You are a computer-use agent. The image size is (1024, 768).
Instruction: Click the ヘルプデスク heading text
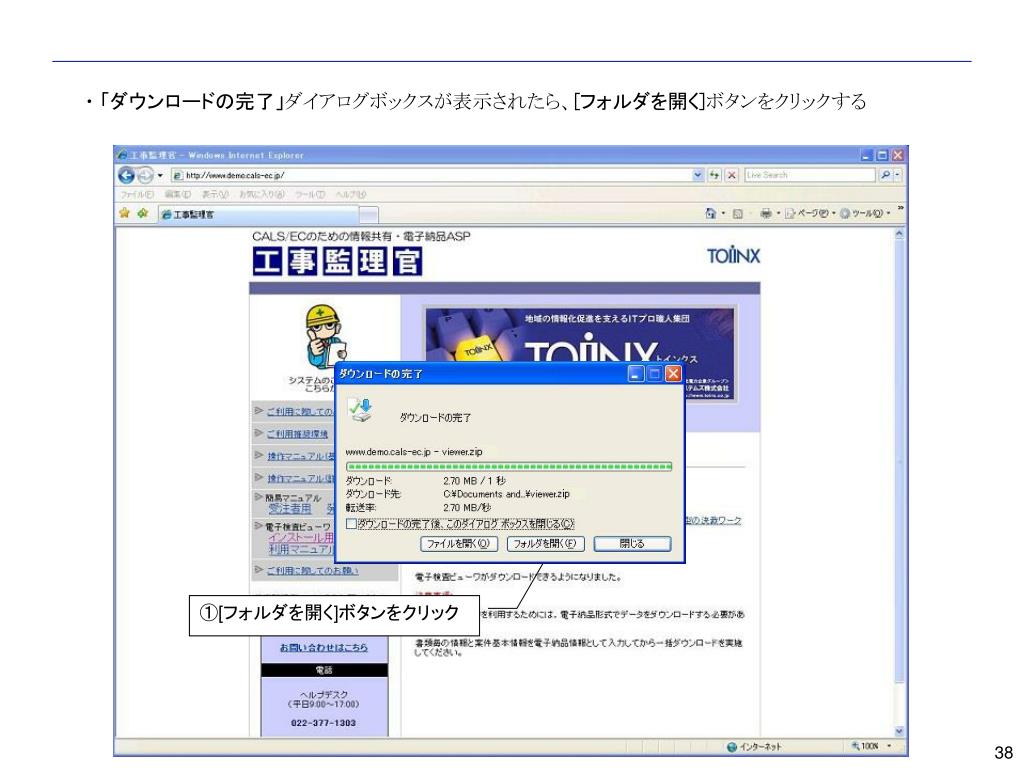[324, 695]
